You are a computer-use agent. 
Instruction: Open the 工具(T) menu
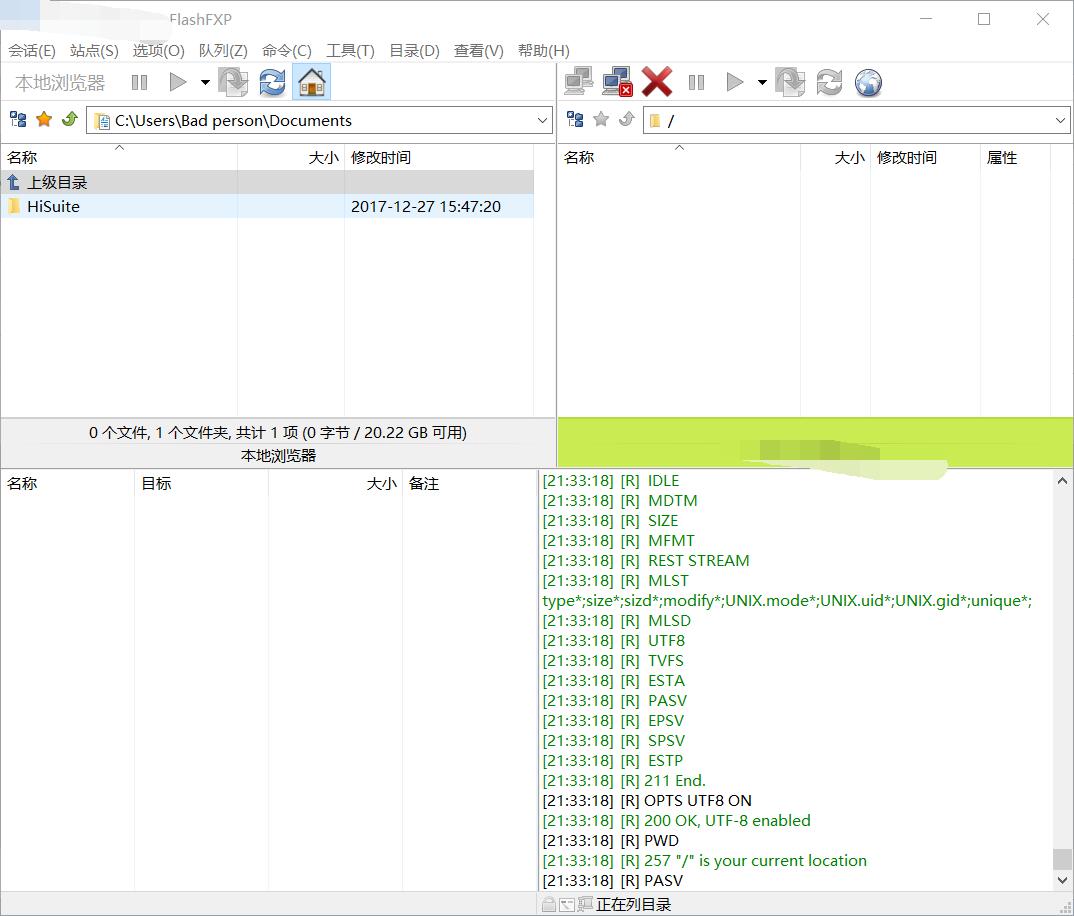[x=350, y=51]
